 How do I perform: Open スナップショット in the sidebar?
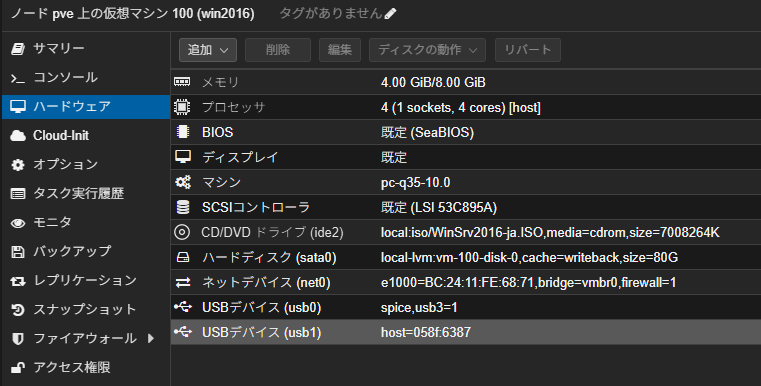[86, 309]
